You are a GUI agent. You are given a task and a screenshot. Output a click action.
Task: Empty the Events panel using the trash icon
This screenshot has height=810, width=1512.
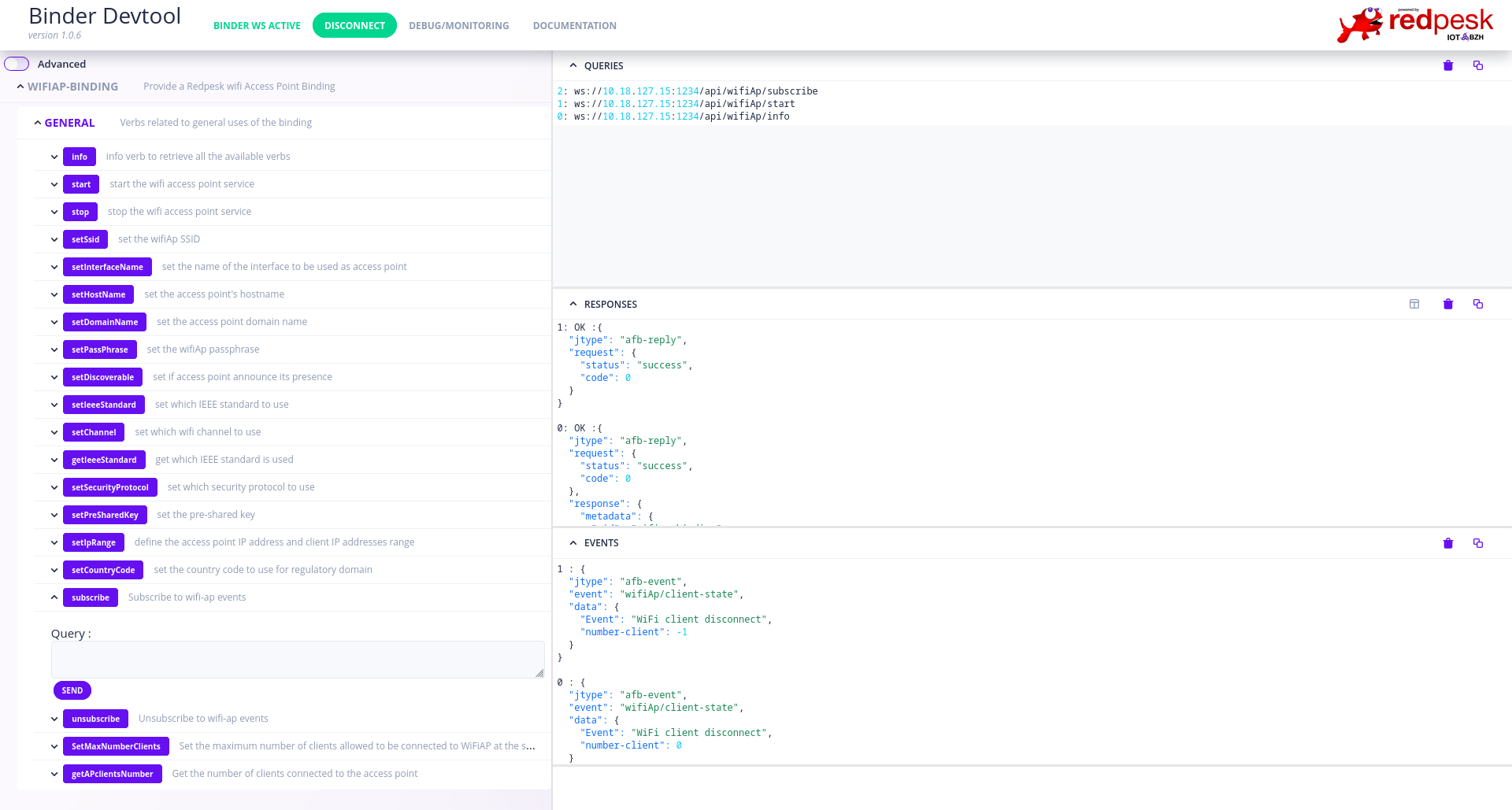click(x=1447, y=543)
